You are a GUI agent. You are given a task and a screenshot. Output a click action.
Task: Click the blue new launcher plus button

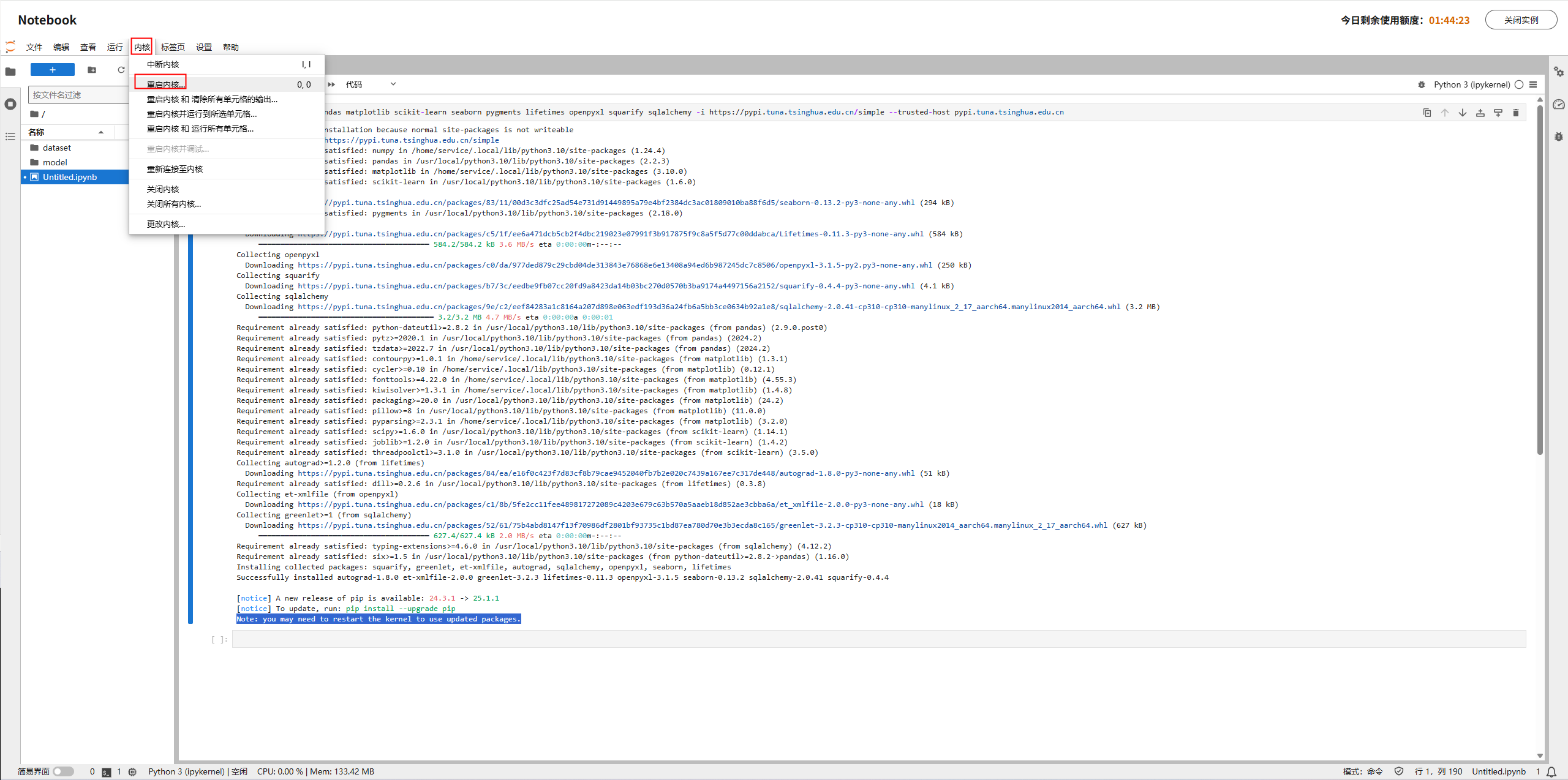pyautogui.click(x=53, y=70)
